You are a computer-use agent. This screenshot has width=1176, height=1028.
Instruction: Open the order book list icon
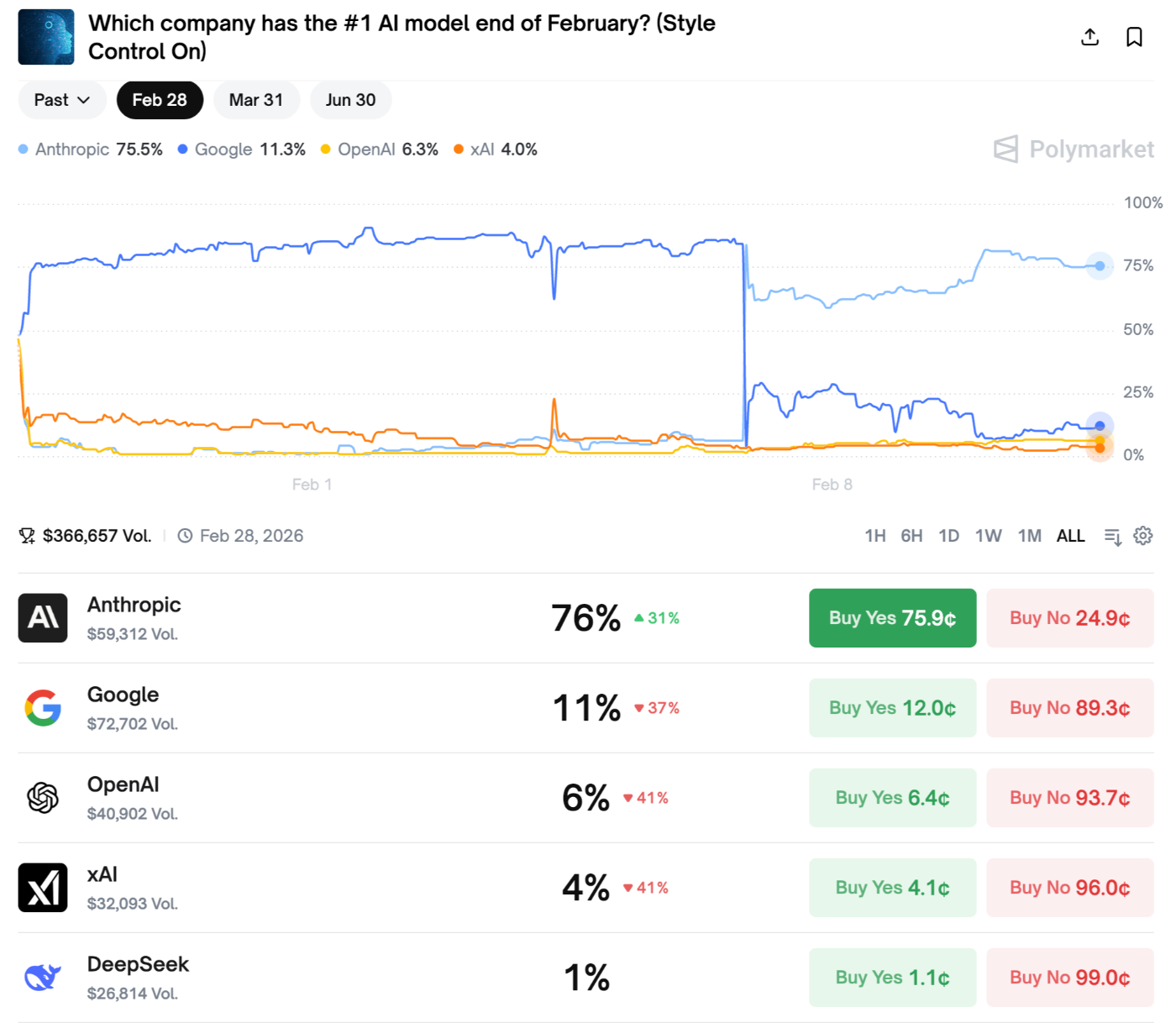point(1112,535)
